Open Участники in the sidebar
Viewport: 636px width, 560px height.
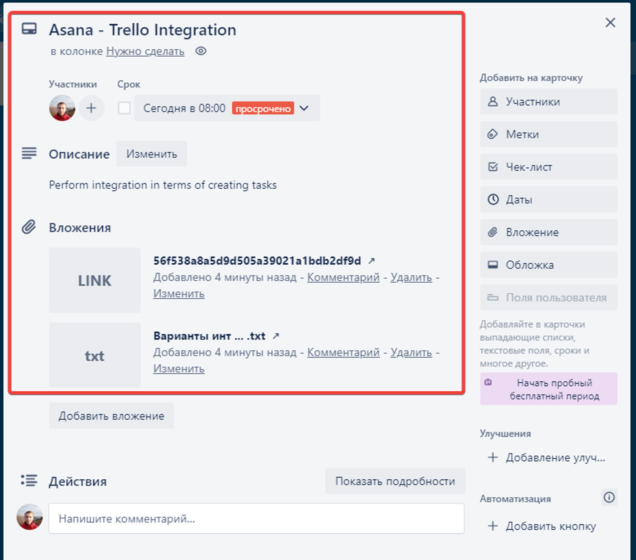(547, 102)
